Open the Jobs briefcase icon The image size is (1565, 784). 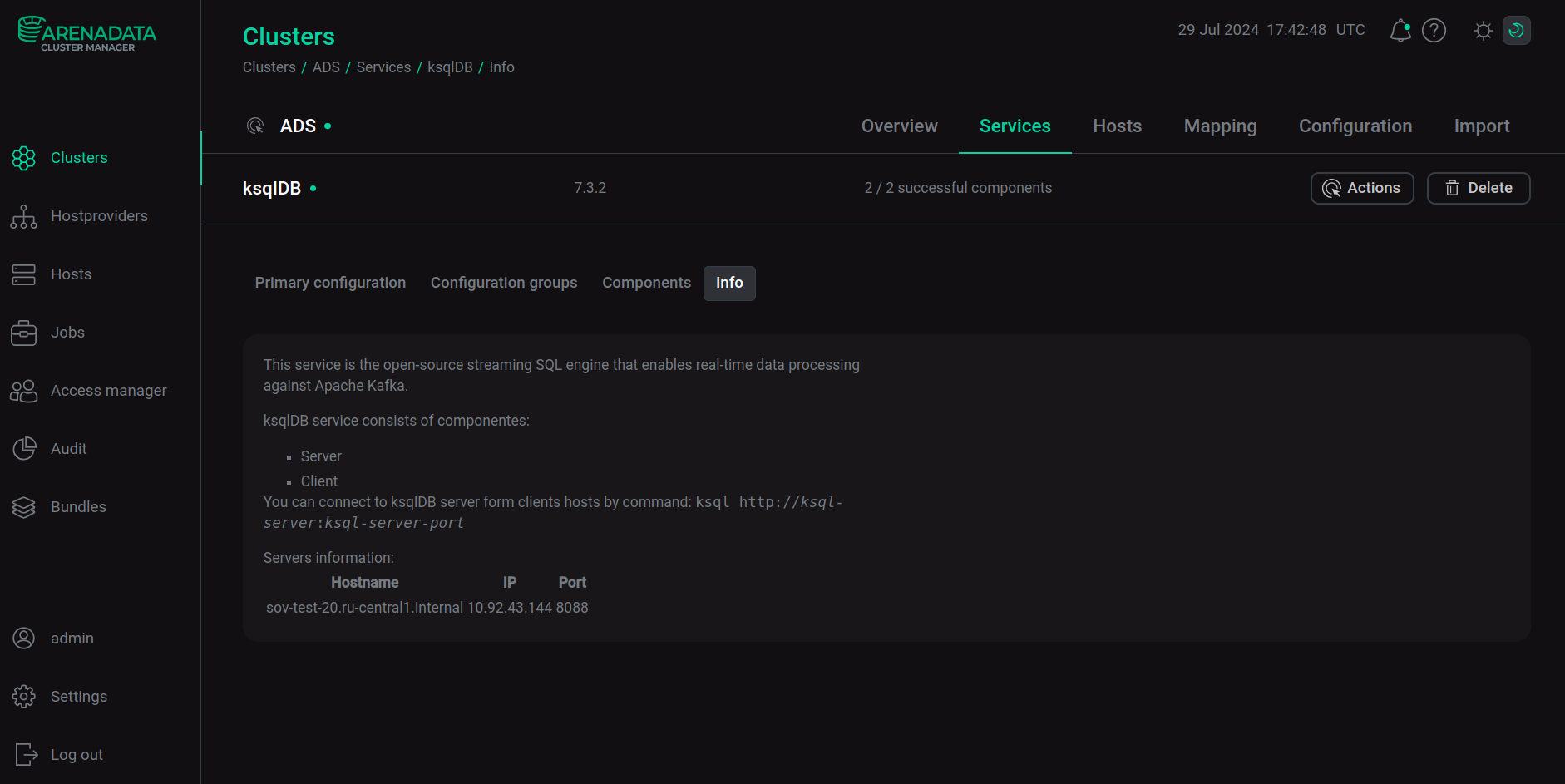click(24, 333)
